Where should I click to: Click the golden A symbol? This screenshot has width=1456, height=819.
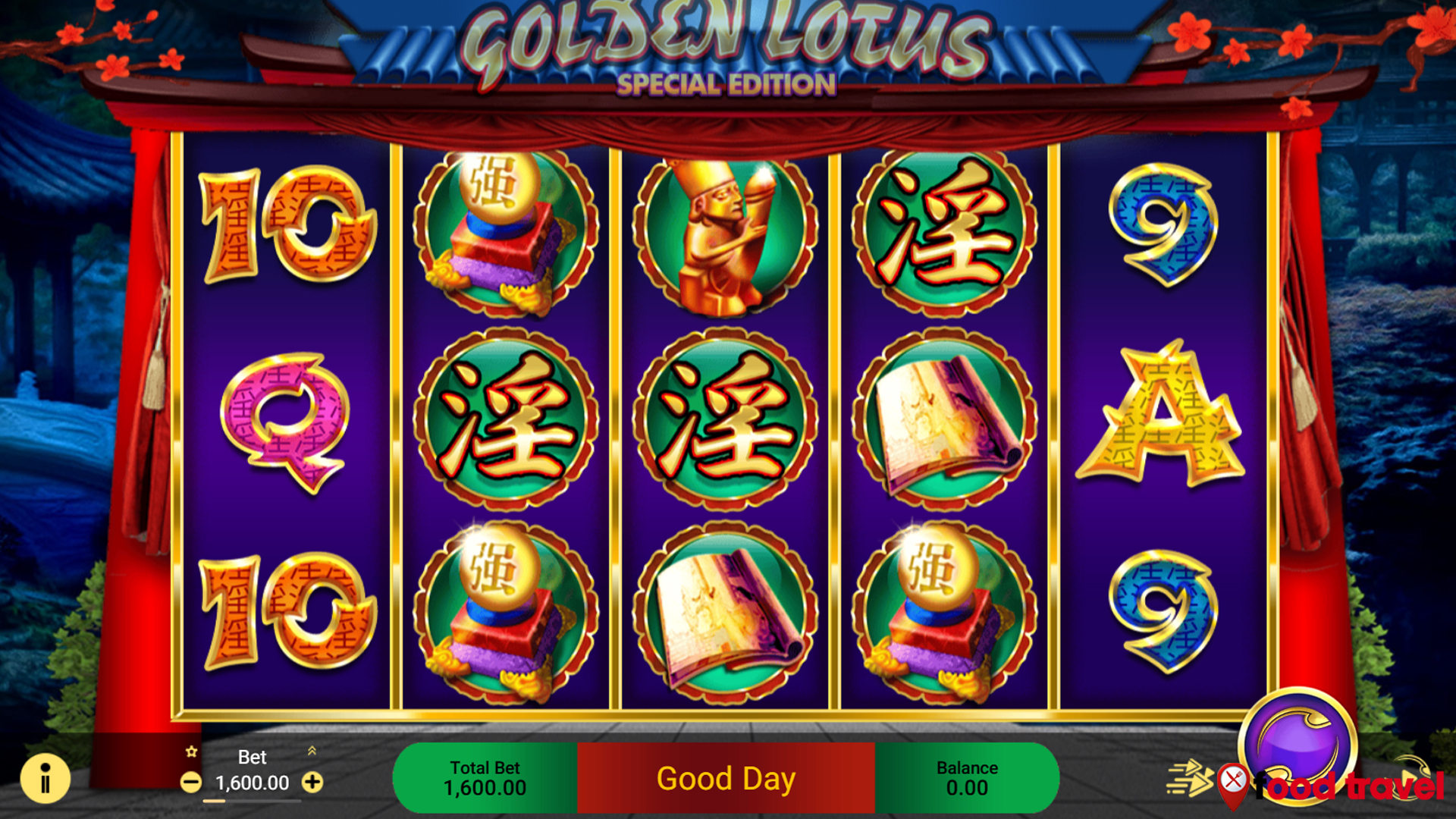[1160, 416]
